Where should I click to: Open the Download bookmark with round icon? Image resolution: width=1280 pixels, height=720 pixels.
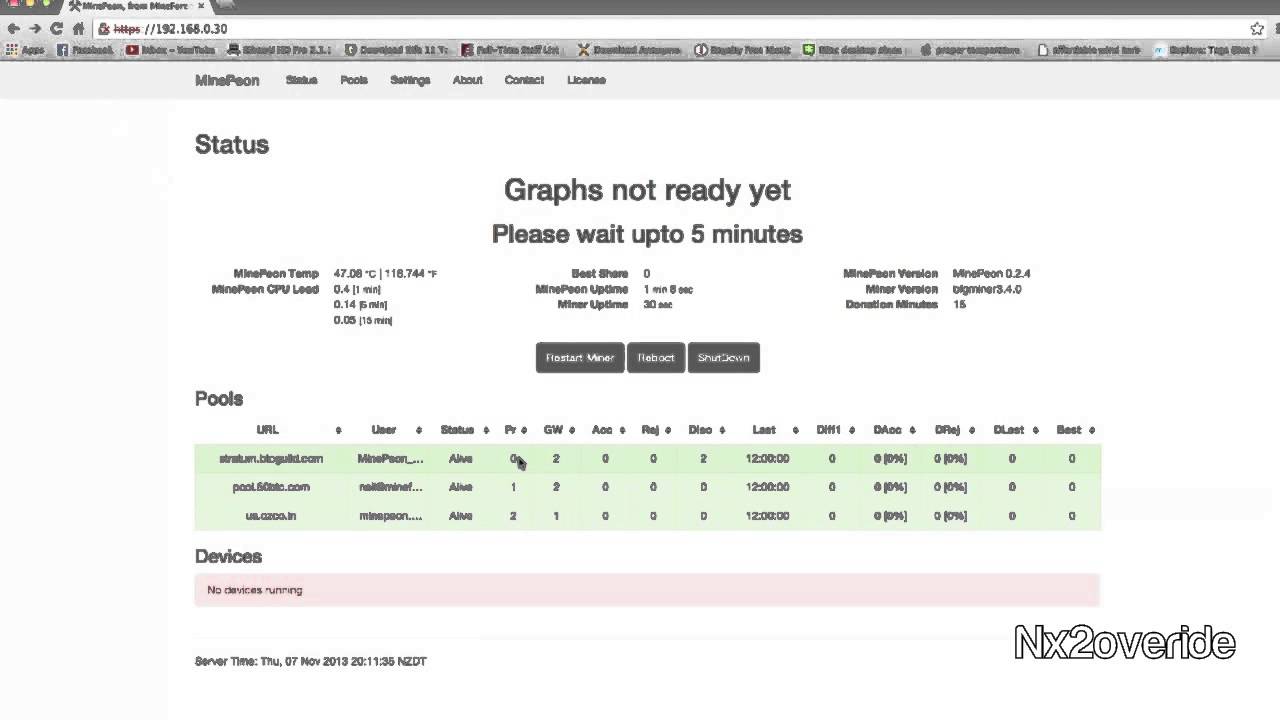point(398,50)
